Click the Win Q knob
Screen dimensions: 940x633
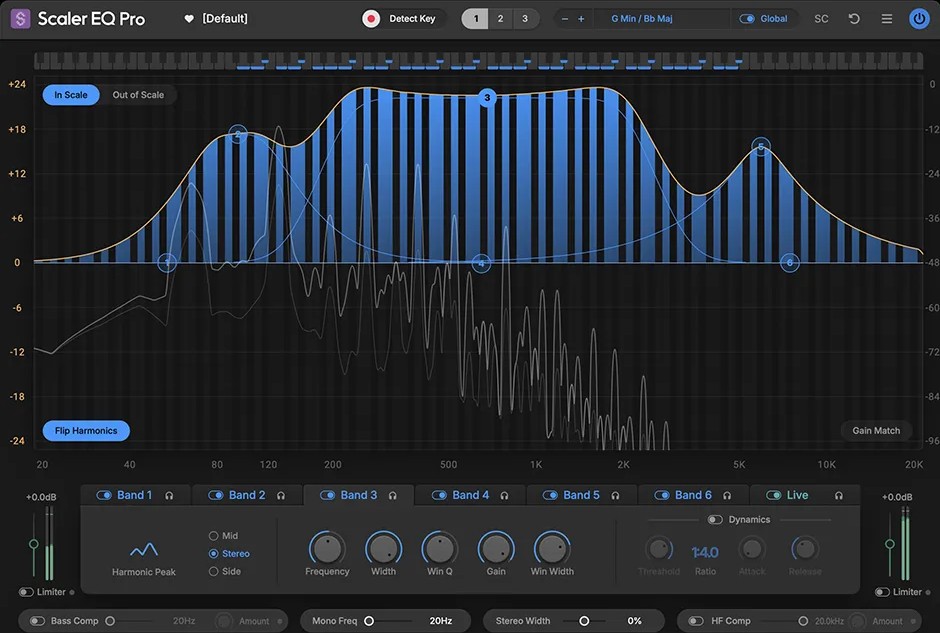click(x=440, y=548)
